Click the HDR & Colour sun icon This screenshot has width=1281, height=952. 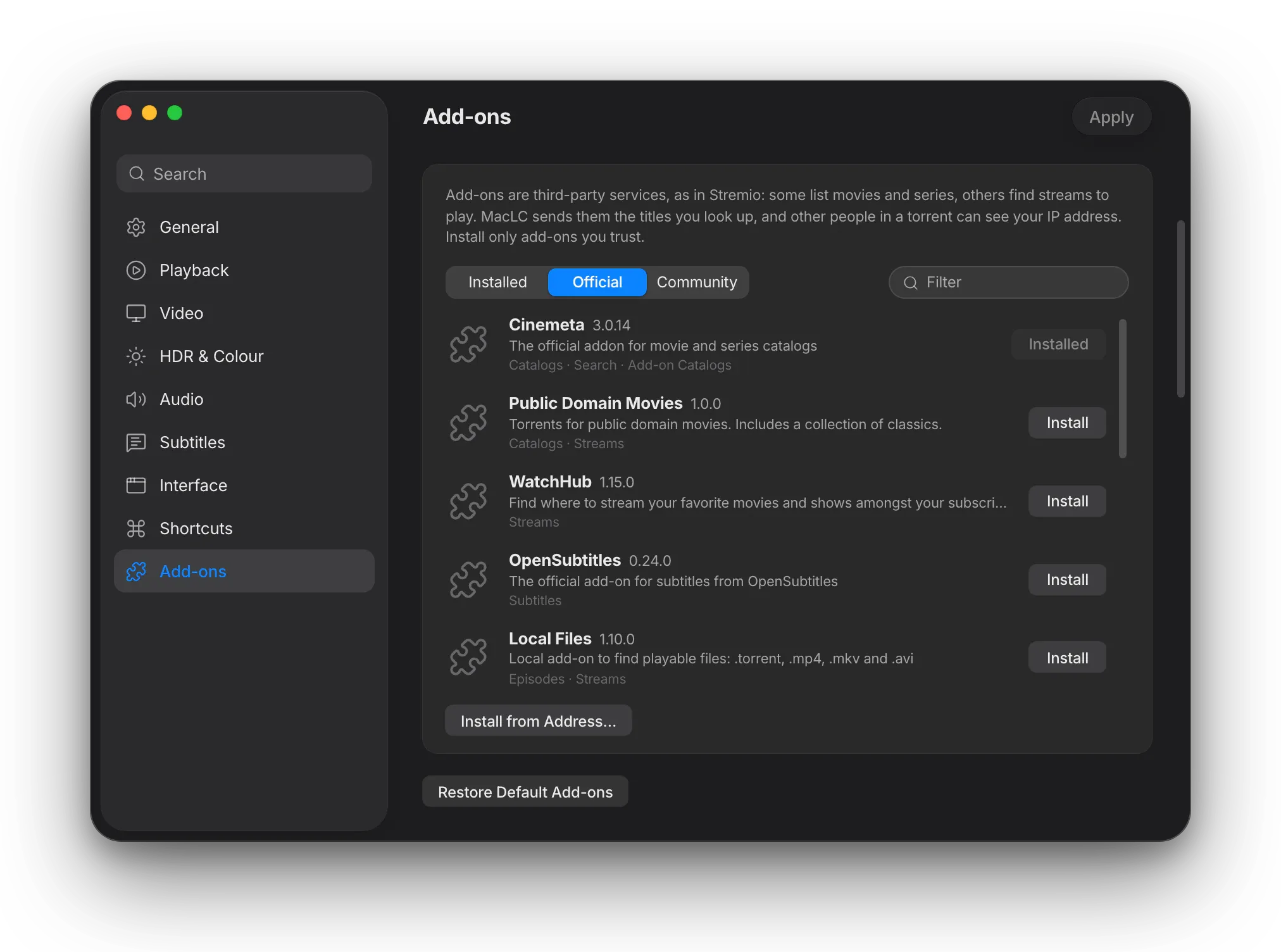136,356
